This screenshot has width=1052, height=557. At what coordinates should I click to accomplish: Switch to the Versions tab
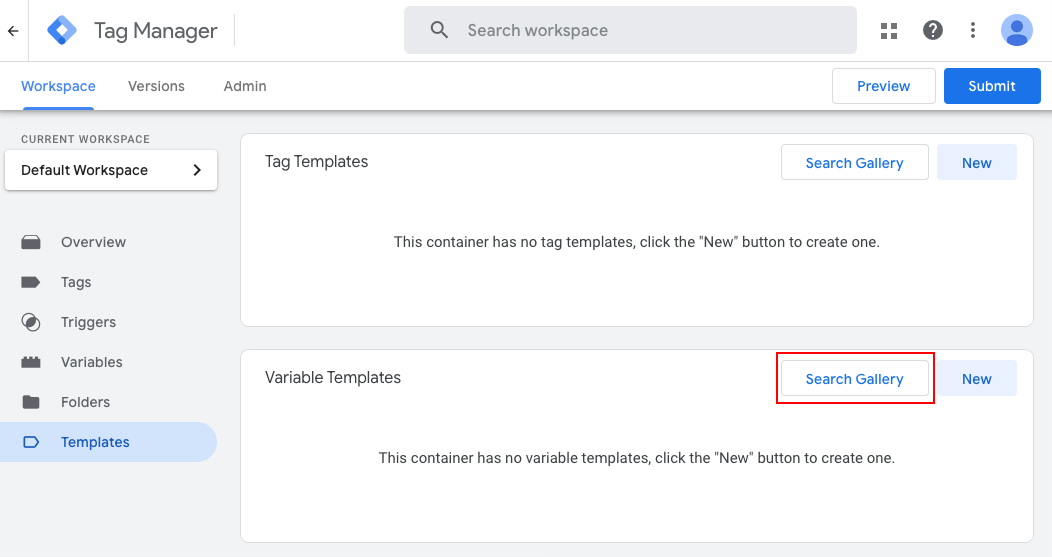click(x=156, y=86)
